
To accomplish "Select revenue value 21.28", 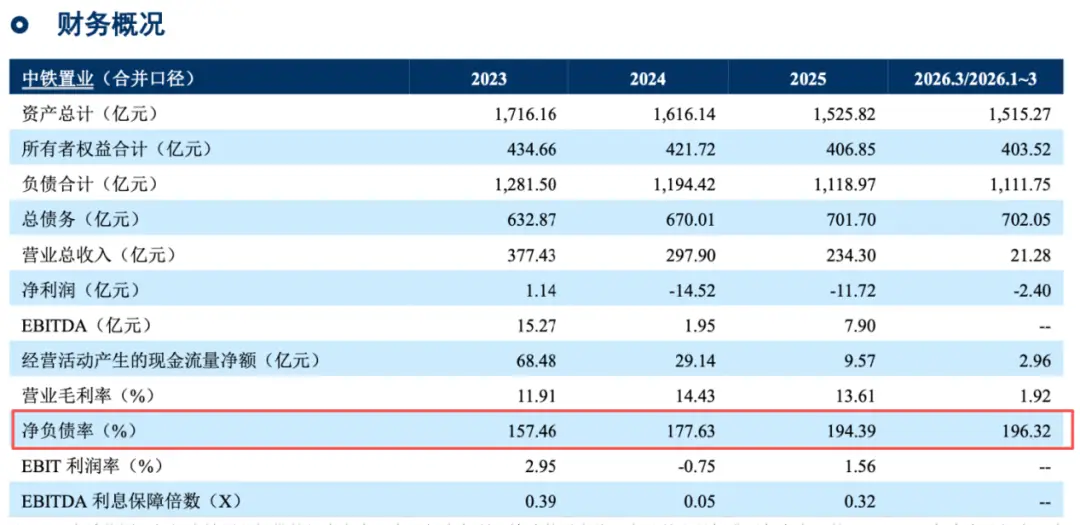I will point(1032,256).
